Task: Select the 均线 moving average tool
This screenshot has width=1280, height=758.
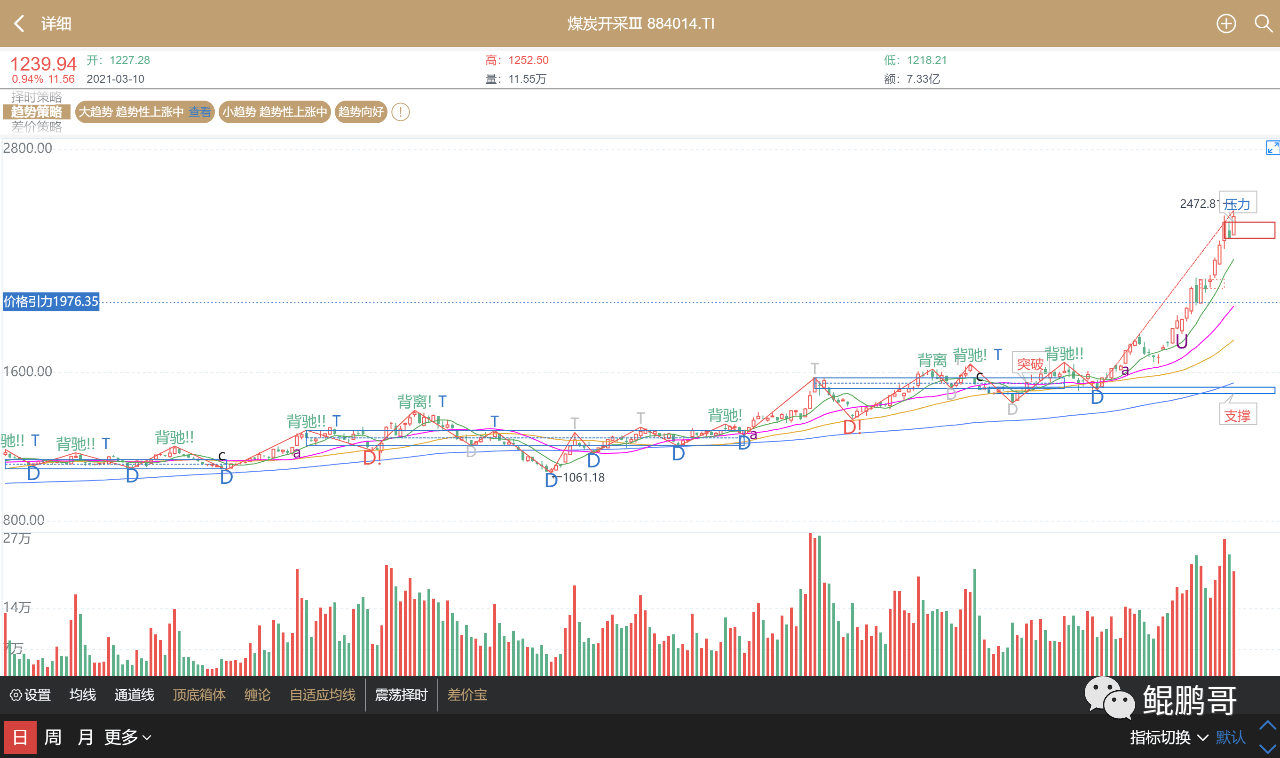Action: point(81,694)
